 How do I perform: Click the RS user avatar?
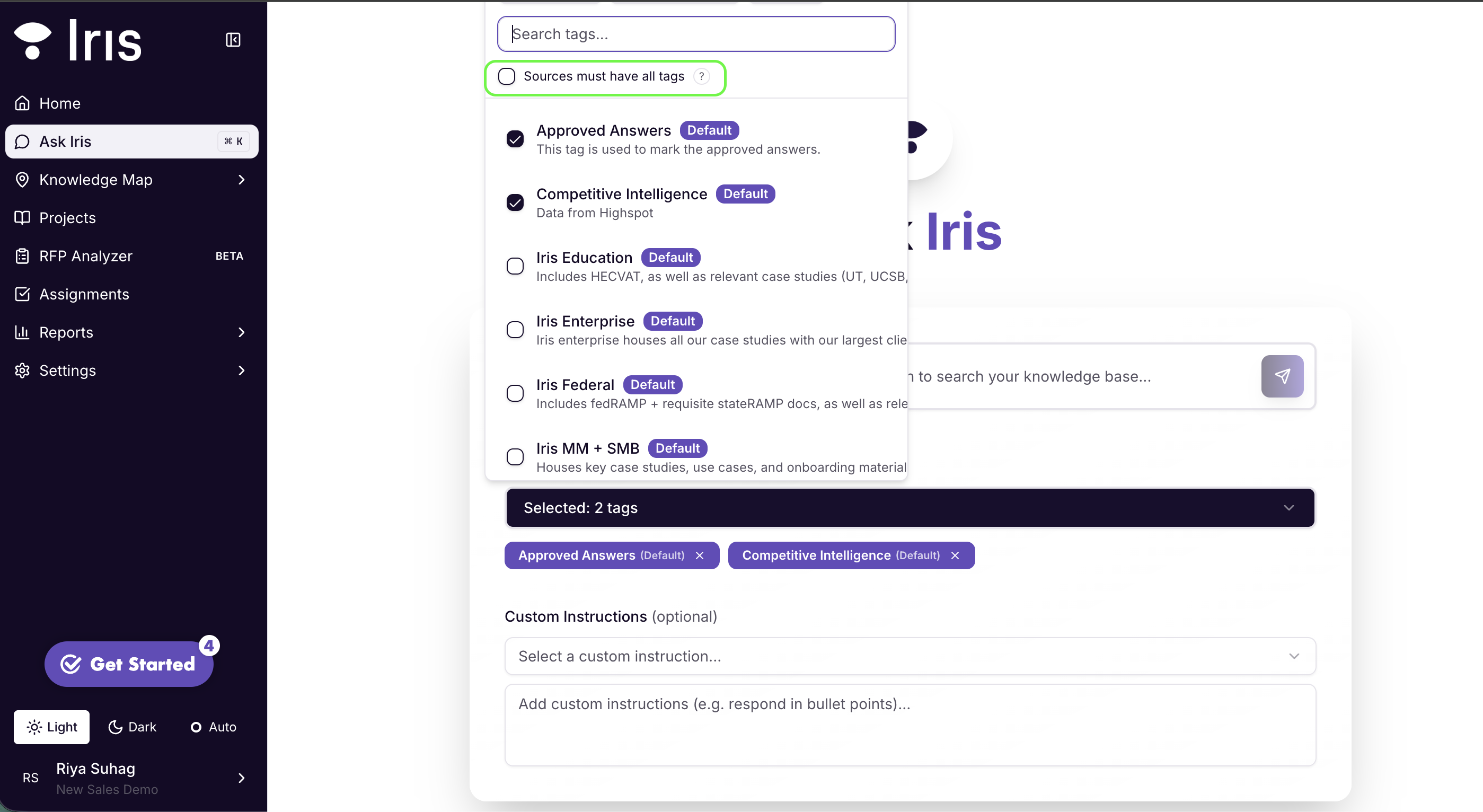(x=31, y=778)
